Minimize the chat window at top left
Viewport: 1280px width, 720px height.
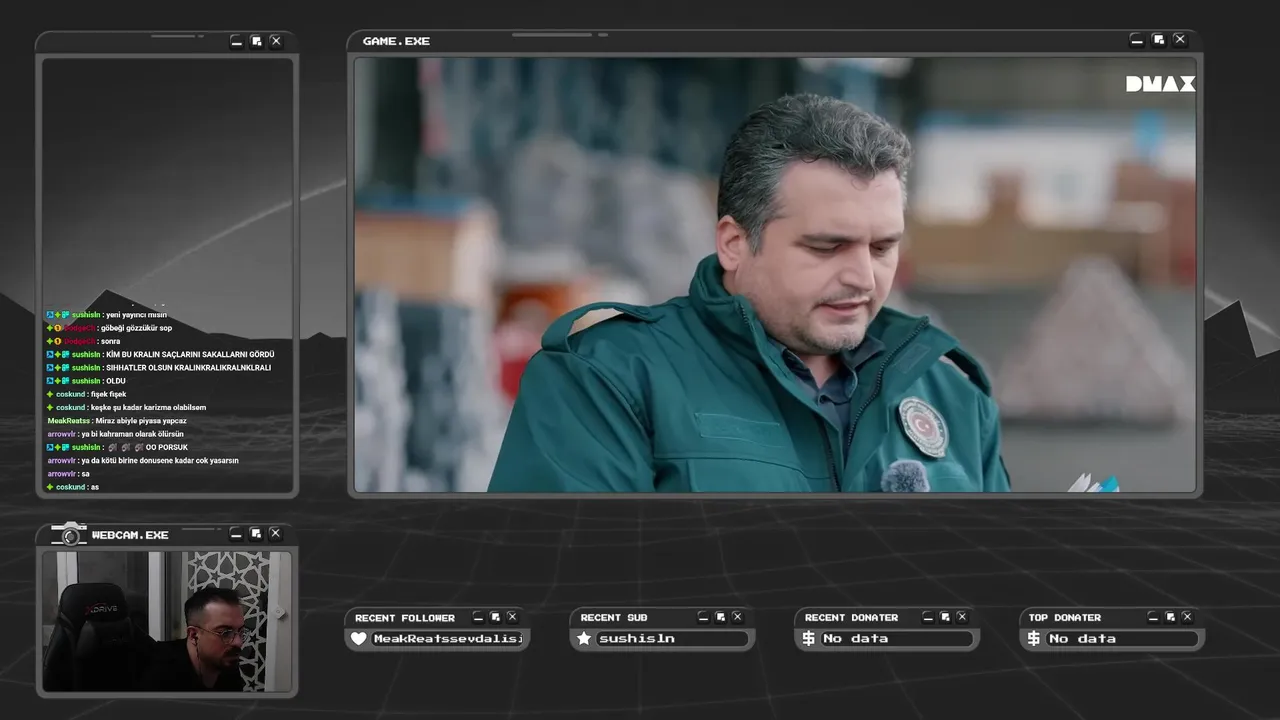[x=236, y=41]
